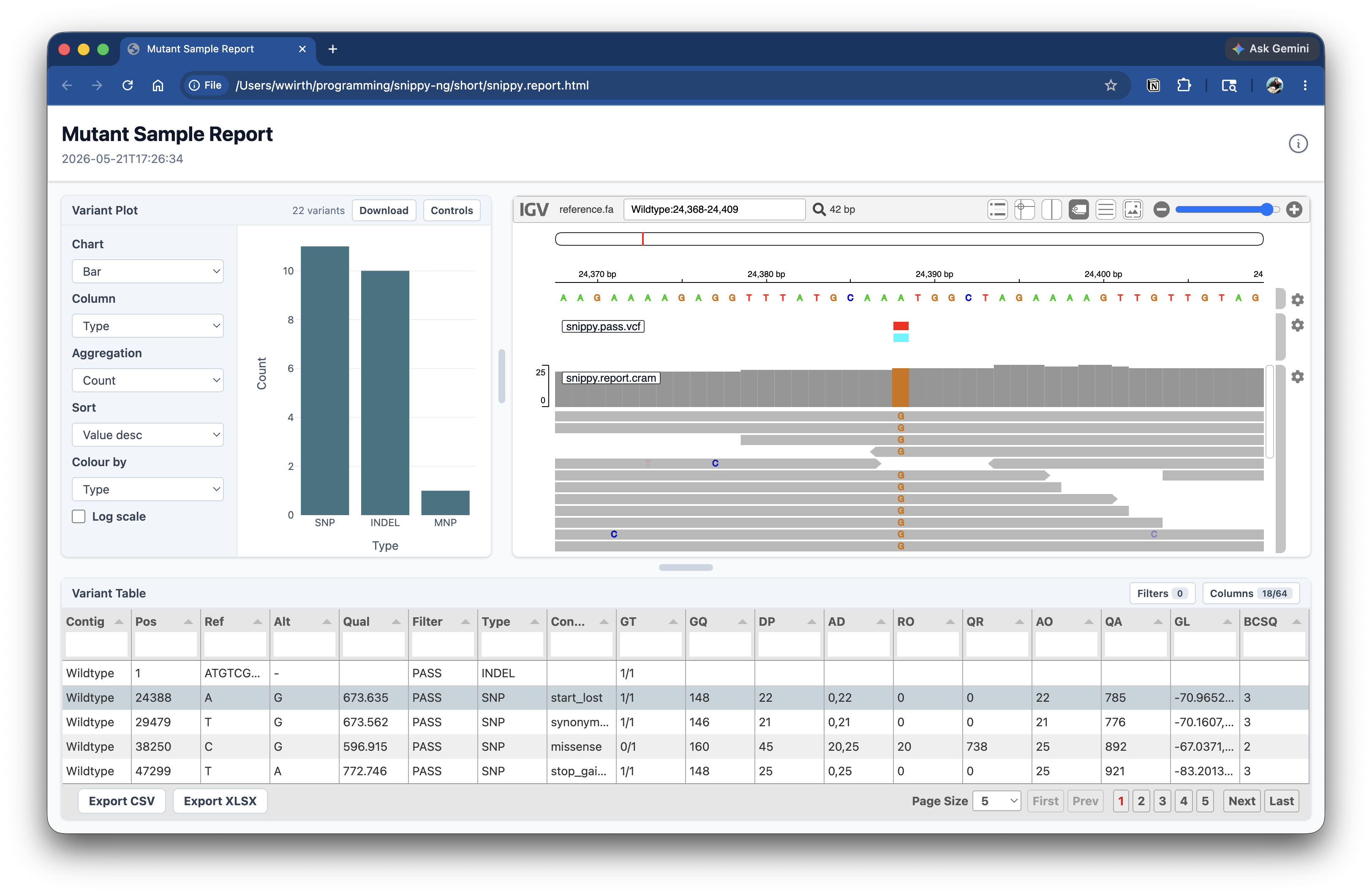Click the IGV locus search magnifier
This screenshot has width=1372, height=896.
[819, 209]
